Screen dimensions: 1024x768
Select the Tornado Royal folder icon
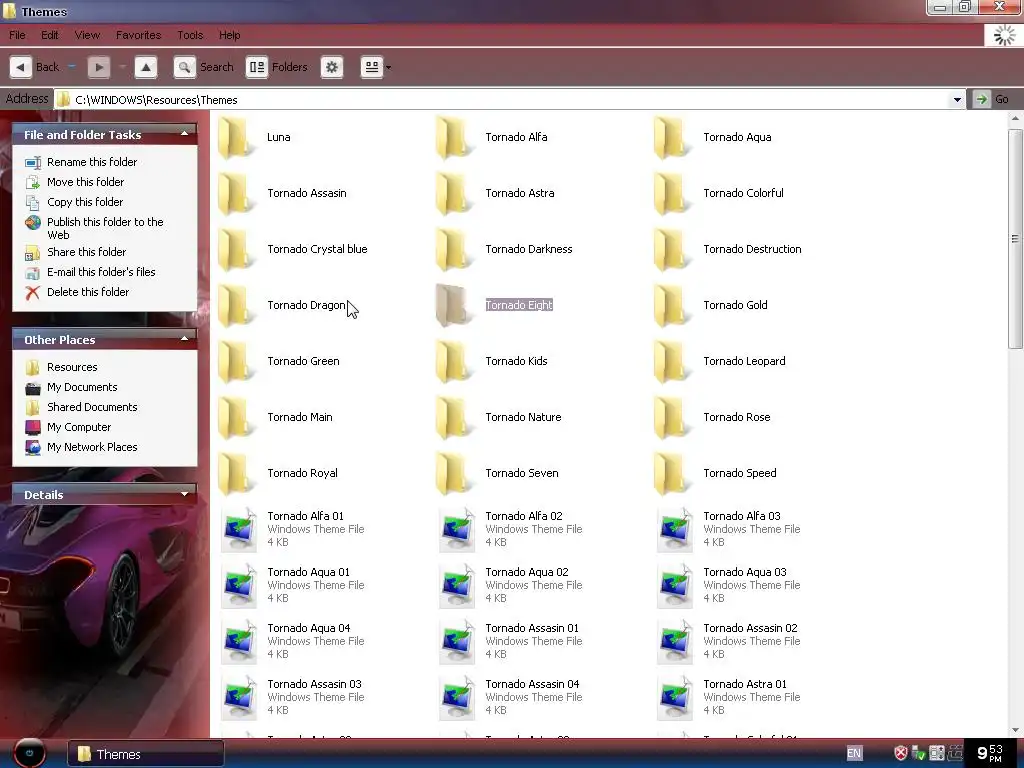[235, 474]
